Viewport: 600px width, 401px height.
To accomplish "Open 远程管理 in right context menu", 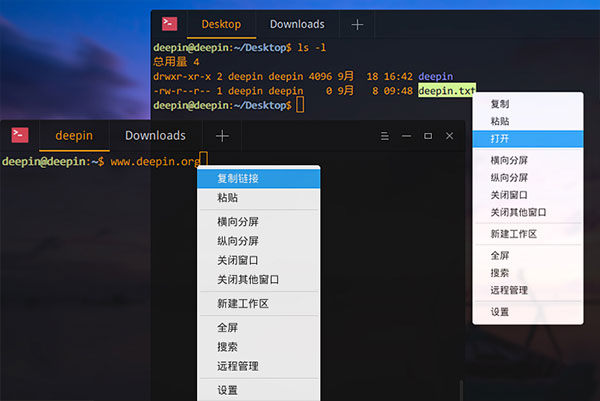I will click(528, 290).
